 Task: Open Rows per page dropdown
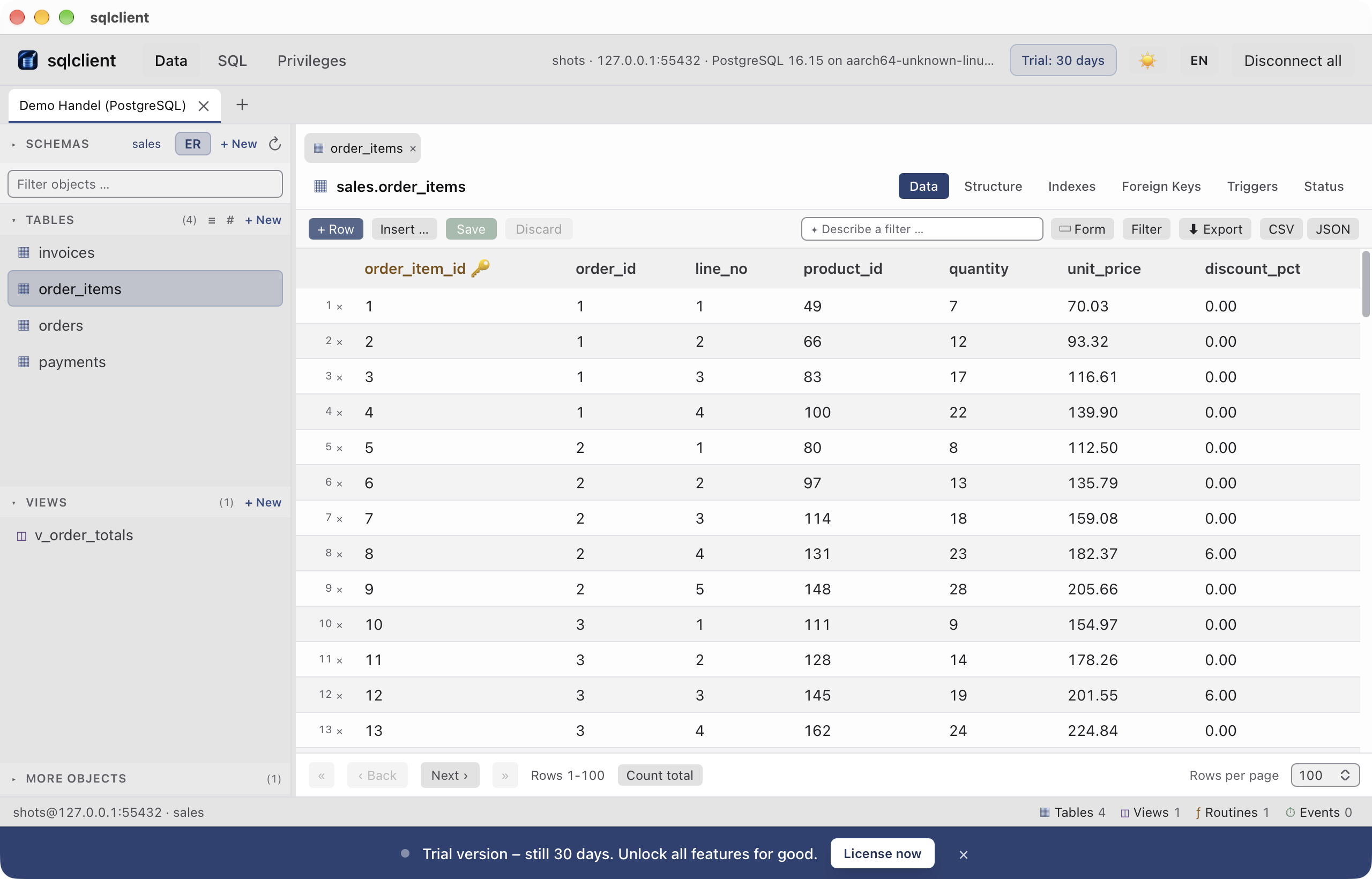click(x=1325, y=776)
